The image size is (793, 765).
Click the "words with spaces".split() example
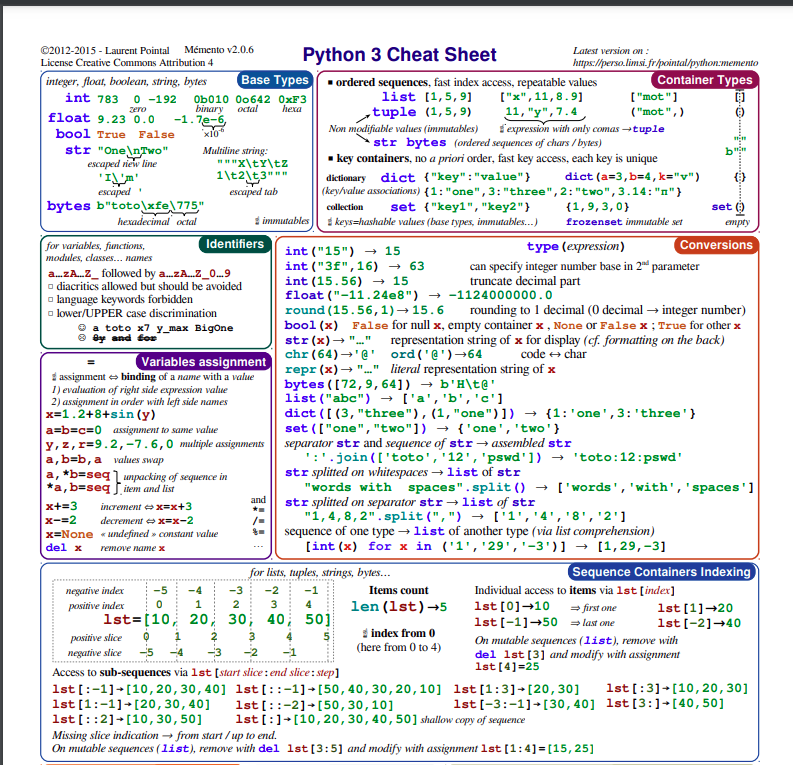click(528, 487)
